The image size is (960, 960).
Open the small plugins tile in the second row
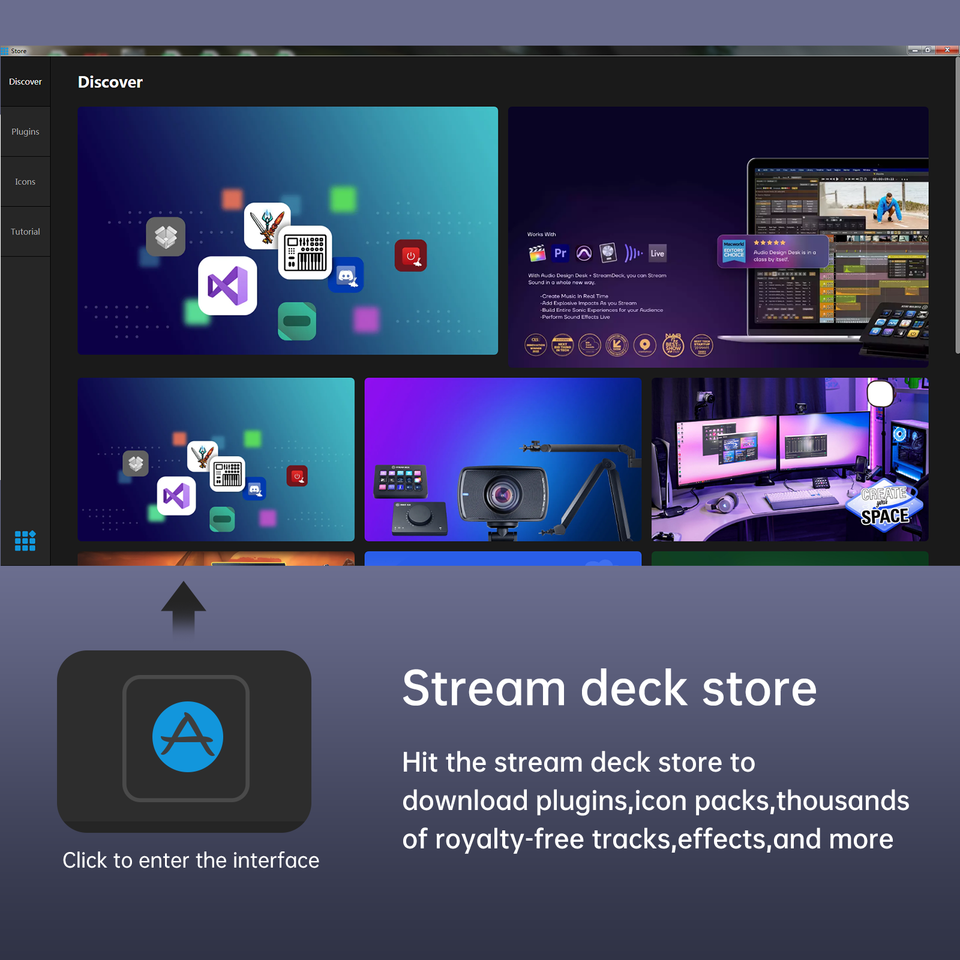(216, 459)
